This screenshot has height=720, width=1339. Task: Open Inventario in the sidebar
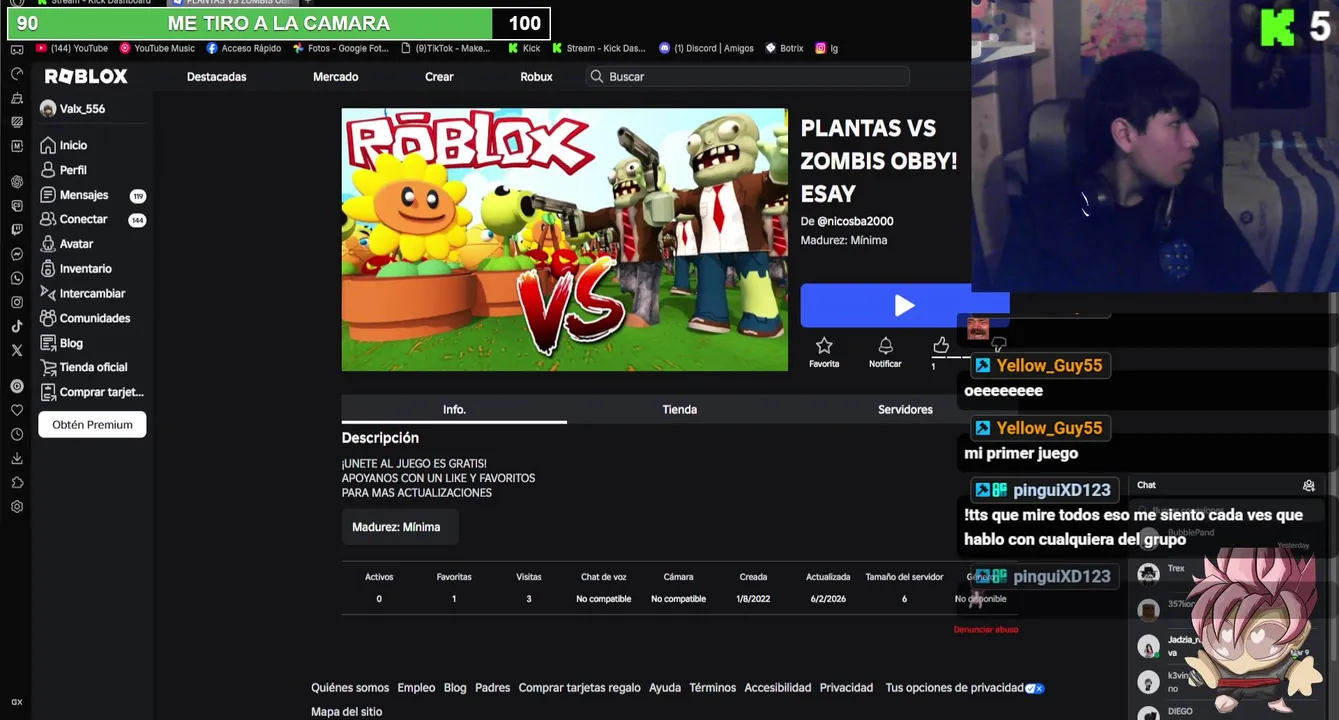[x=76, y=268]
